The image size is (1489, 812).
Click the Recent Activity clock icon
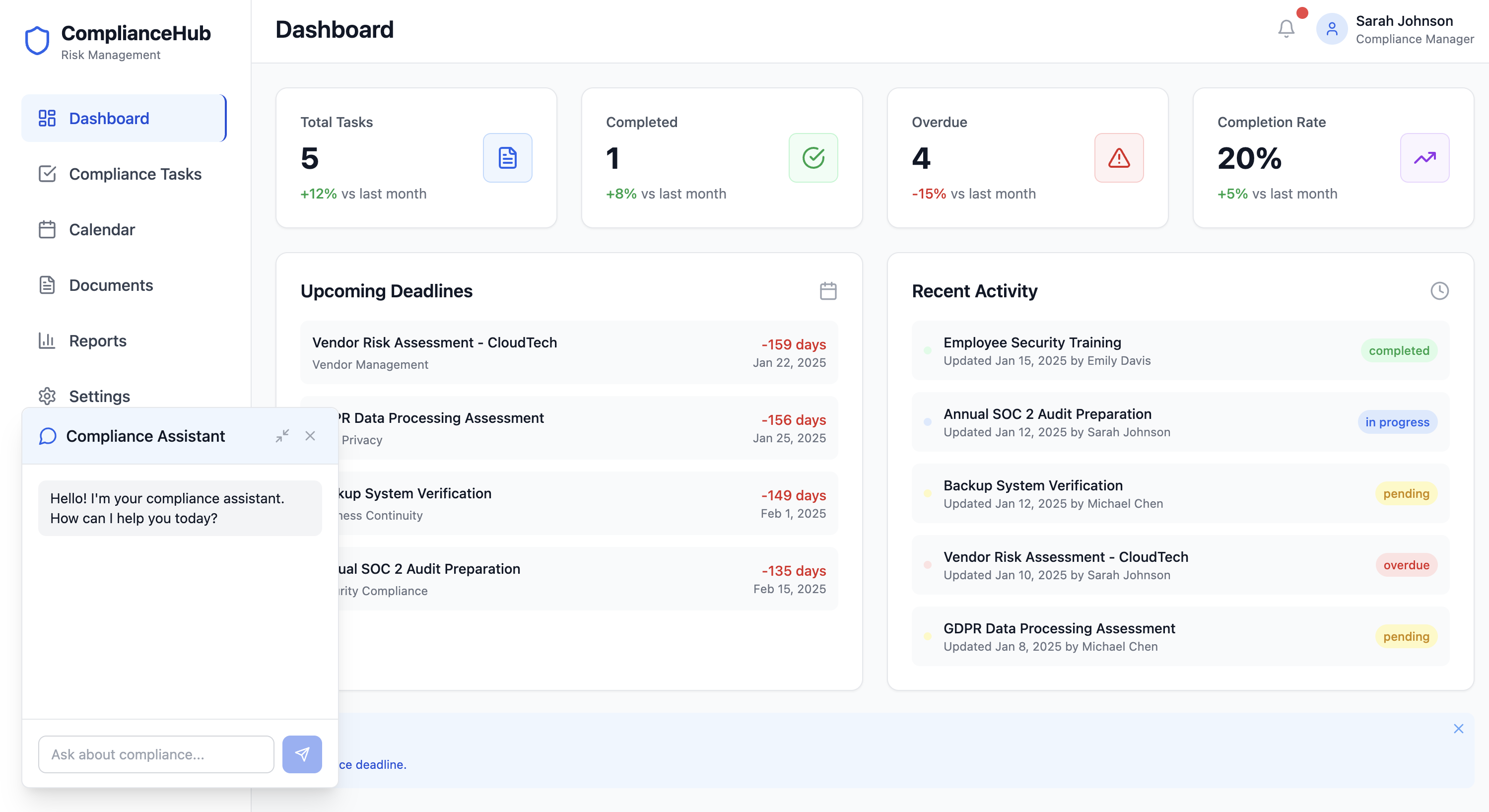click(x=1439, y=291)
